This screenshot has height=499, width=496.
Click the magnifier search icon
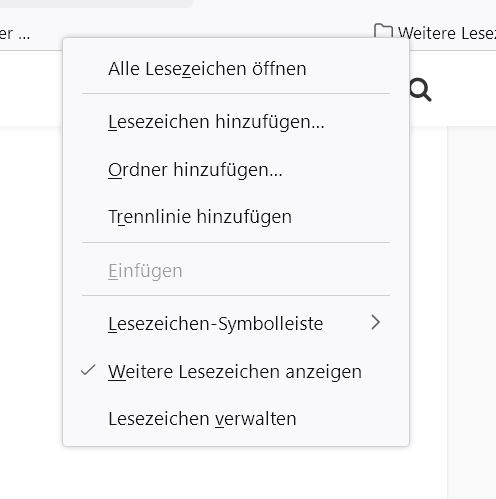(420, 90)
